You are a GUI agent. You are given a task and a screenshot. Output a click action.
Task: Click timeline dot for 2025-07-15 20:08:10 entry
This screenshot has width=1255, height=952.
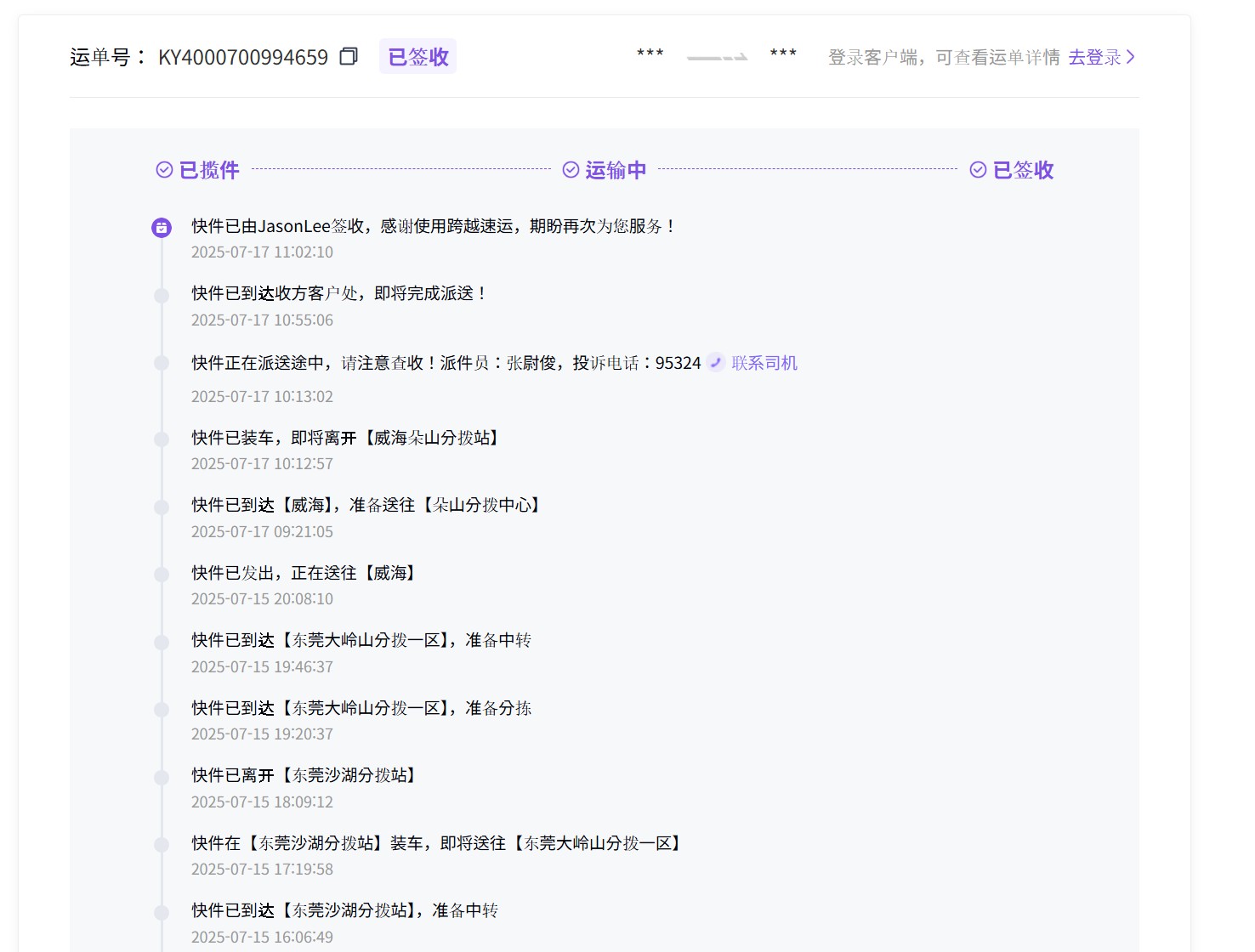pos(162,575)
